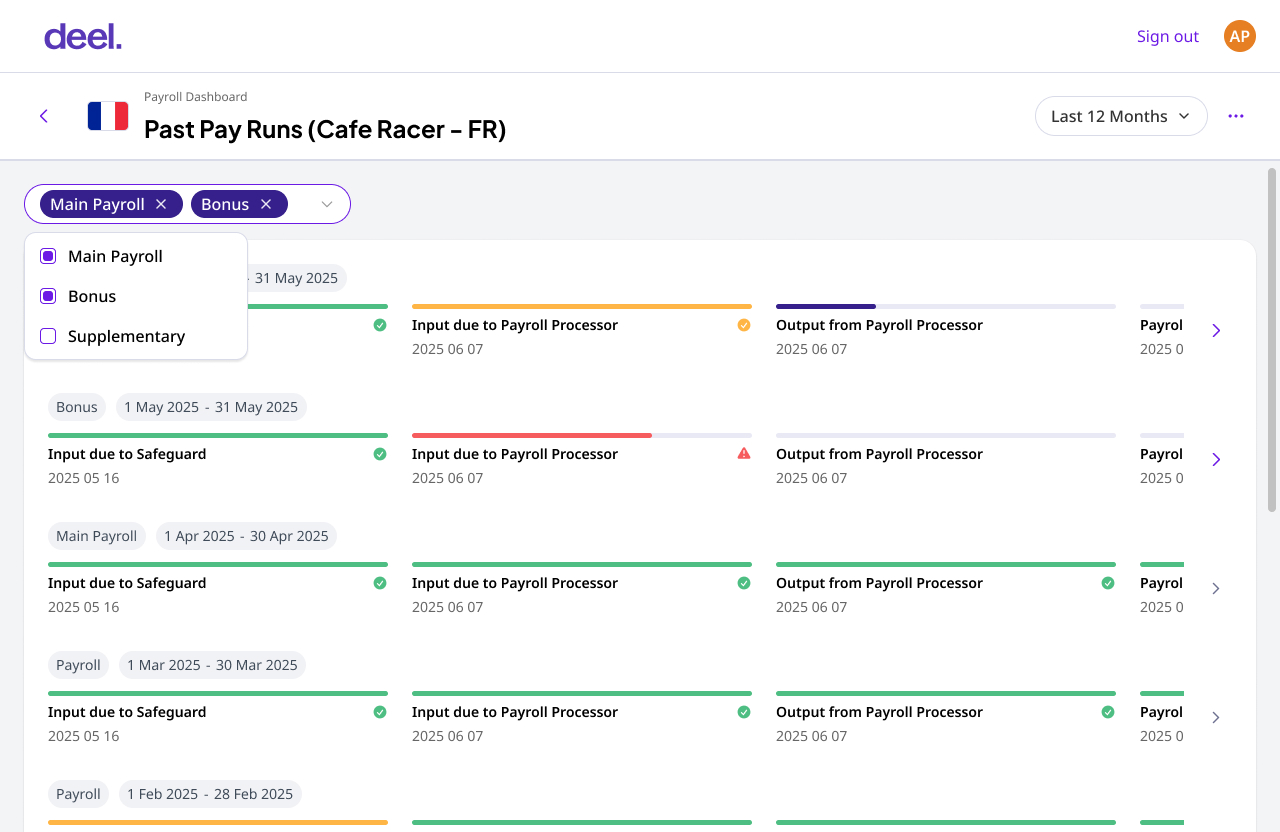The width and height of the screenshot is (1280, 832).
Task: Click green check beside Bonus Input due to Safeguard
Action: (380, 454)
